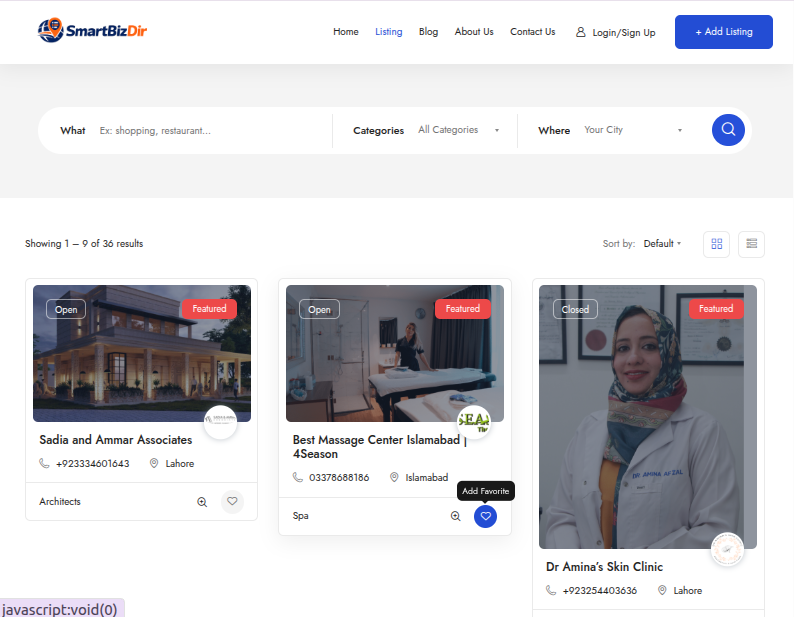Switch to list view layout

[x=751, y=244]
